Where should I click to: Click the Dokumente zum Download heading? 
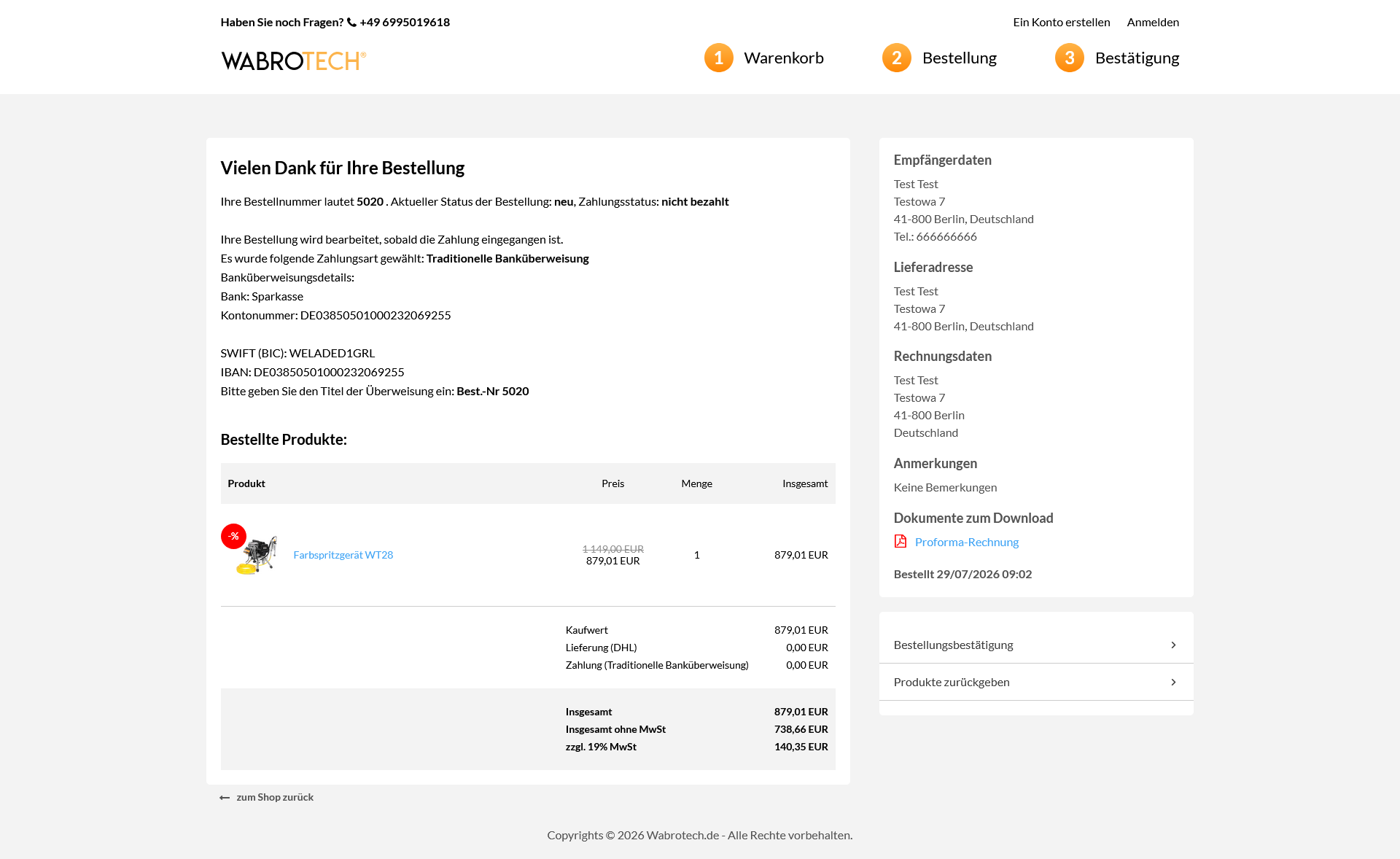tap(973, 518)
